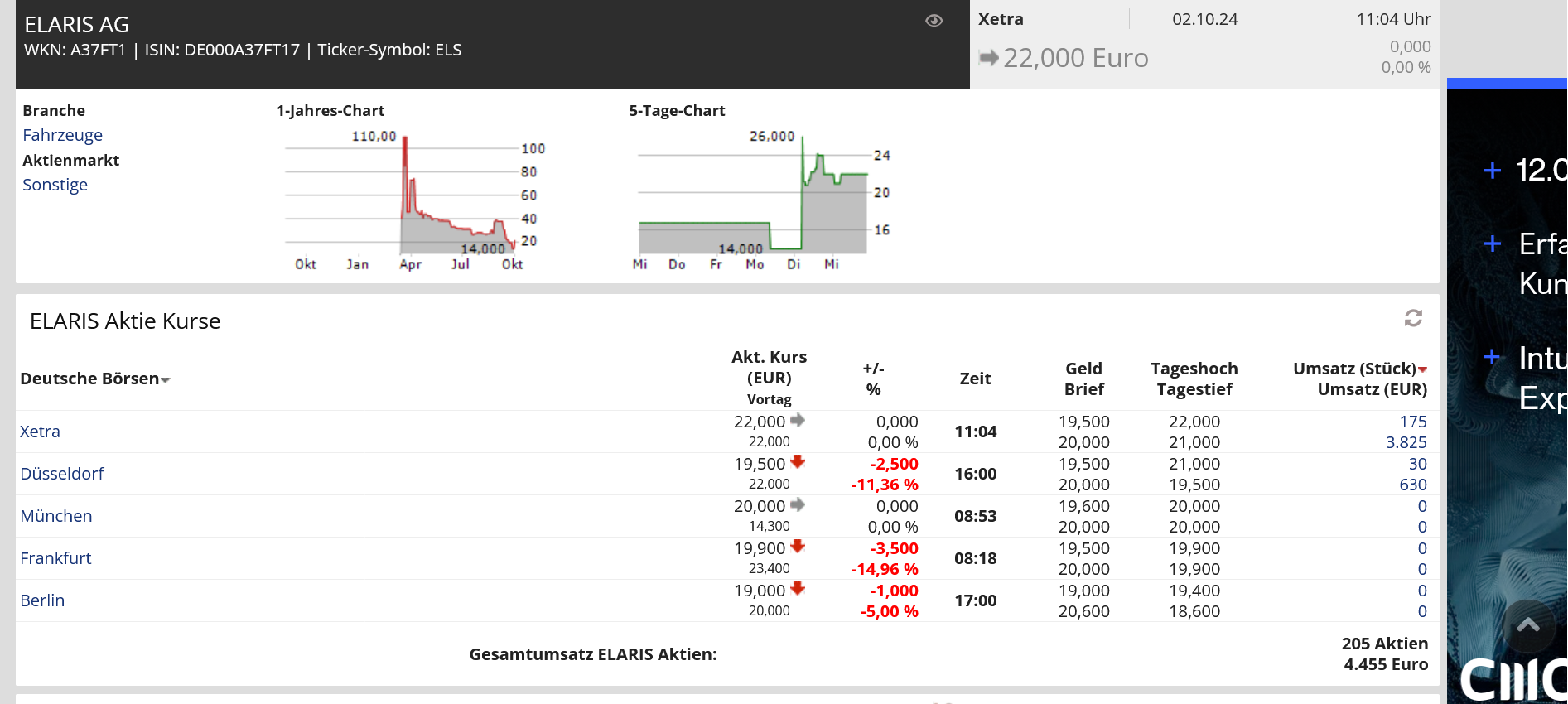1568x704 pixels.
Task: Click the grey arrow next to 22,000 Euro
Action: [988, 58]
